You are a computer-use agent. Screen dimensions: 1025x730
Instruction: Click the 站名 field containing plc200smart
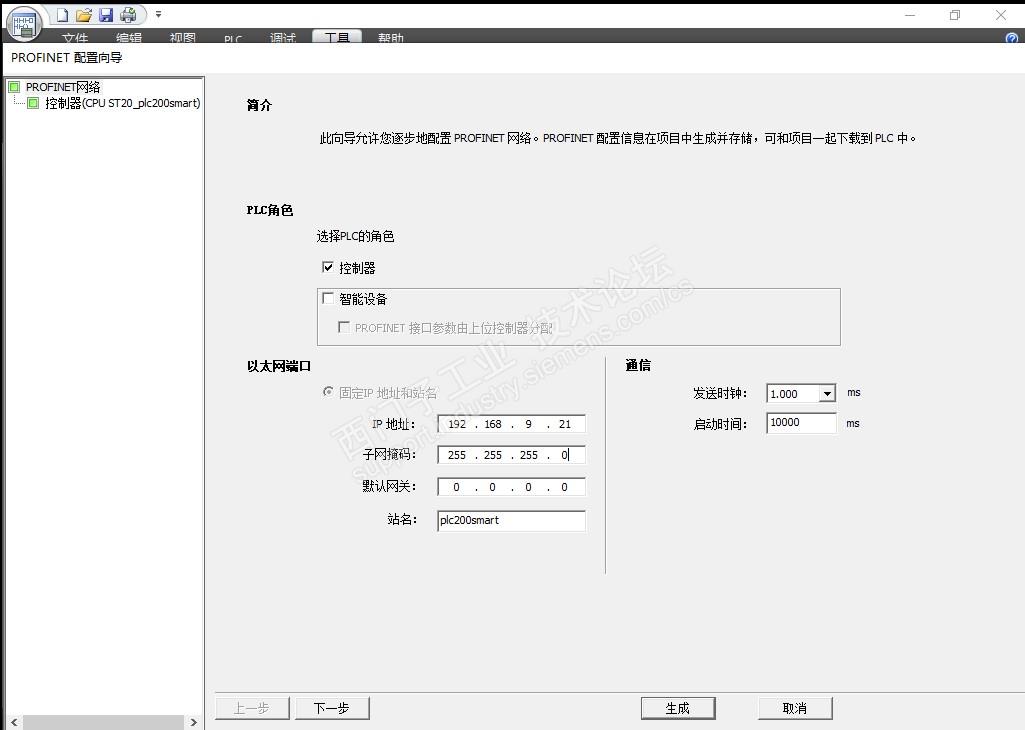pyautogui.click(x=511, y=520)
